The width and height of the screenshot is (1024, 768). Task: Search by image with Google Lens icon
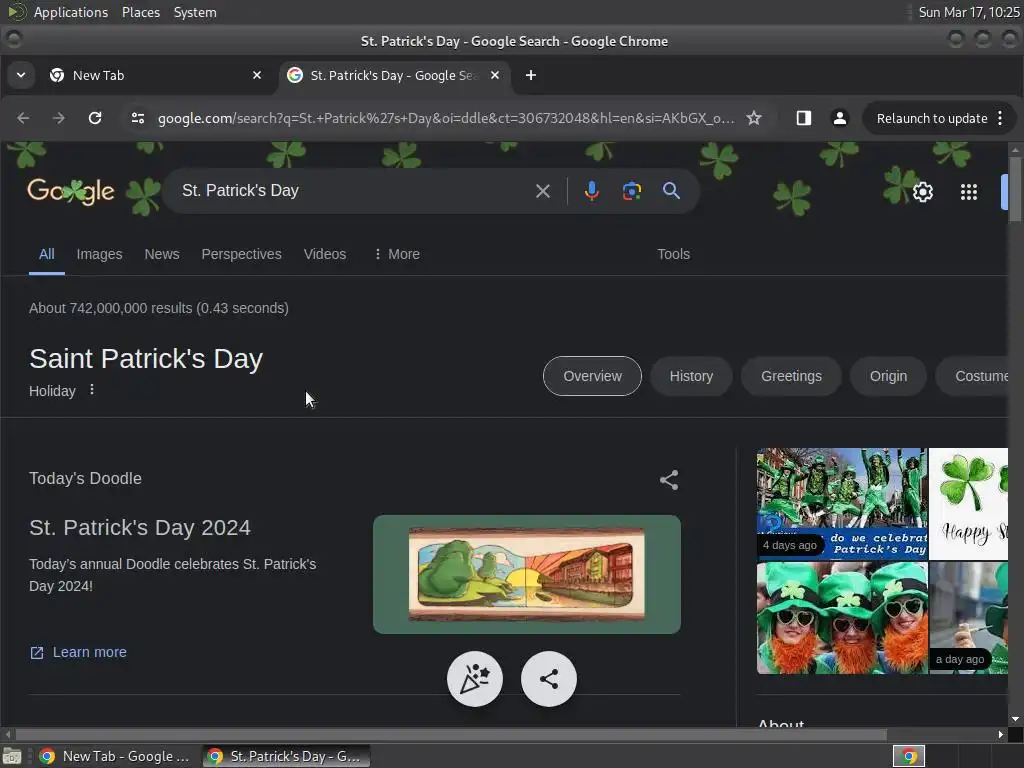(632, 191)
